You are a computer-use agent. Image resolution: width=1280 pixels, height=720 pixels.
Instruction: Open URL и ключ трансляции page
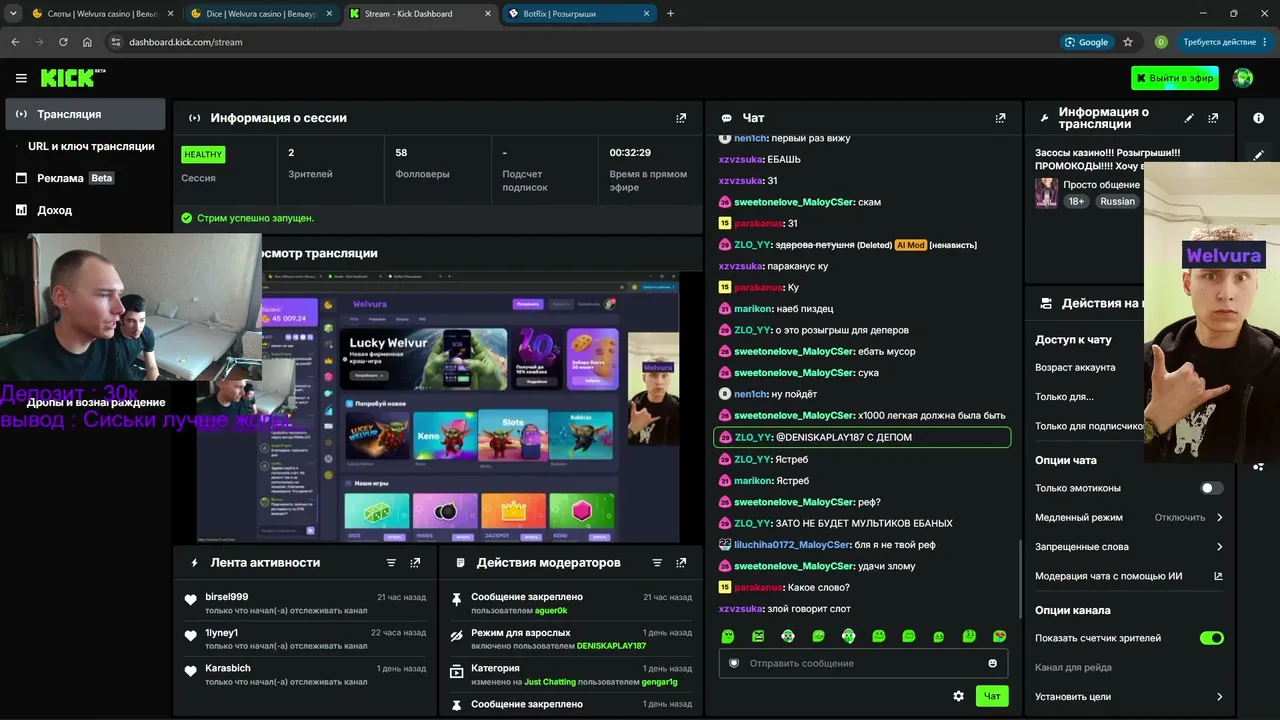click(x=85, y=146)
